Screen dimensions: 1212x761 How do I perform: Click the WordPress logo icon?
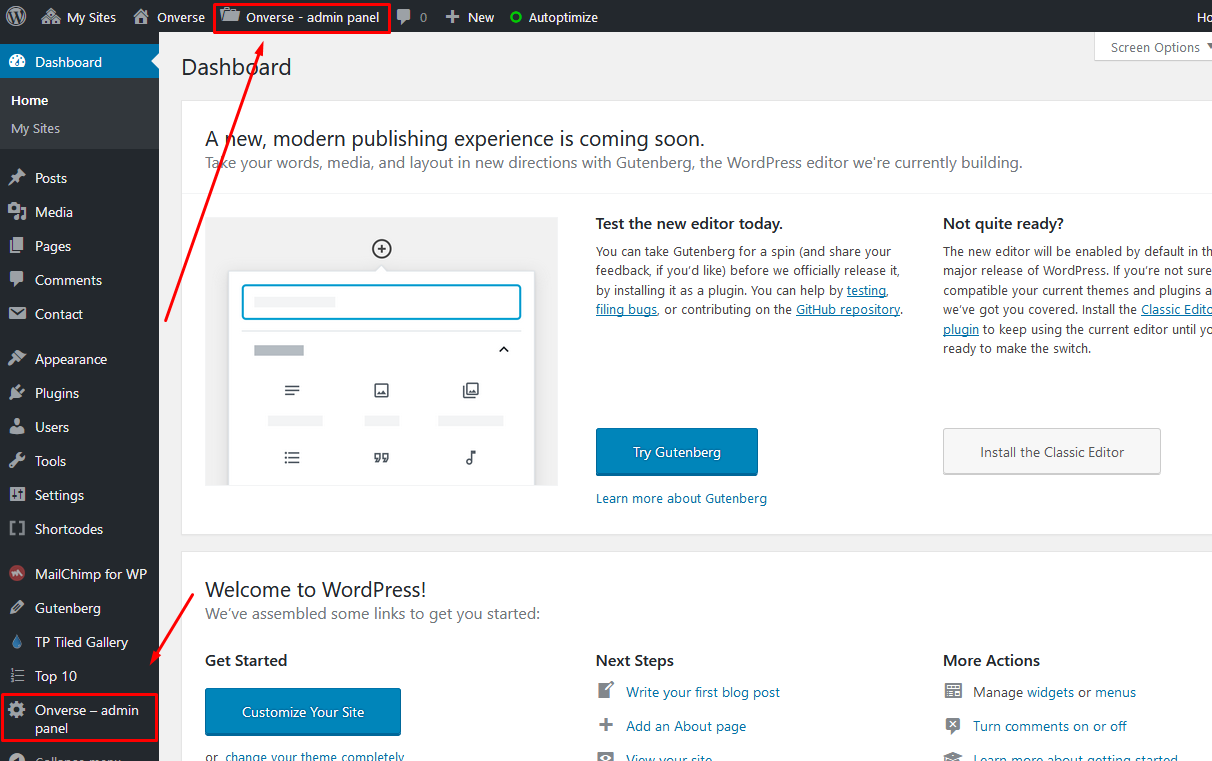click(16, 16)
